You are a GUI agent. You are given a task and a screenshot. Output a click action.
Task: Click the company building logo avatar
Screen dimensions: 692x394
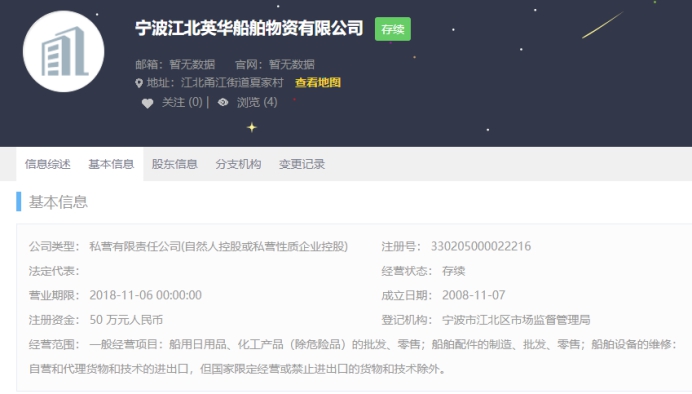click(x=64, y=51)
